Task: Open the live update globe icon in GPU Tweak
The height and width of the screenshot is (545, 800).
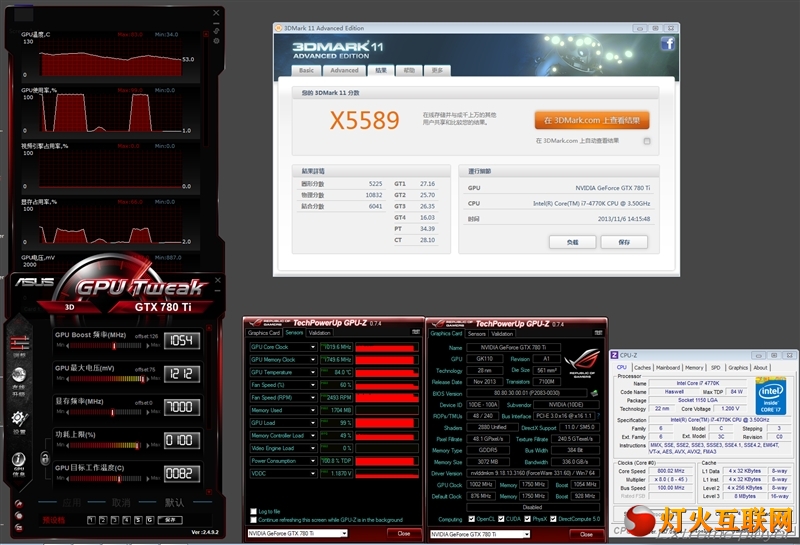Action: pos(19,376)
